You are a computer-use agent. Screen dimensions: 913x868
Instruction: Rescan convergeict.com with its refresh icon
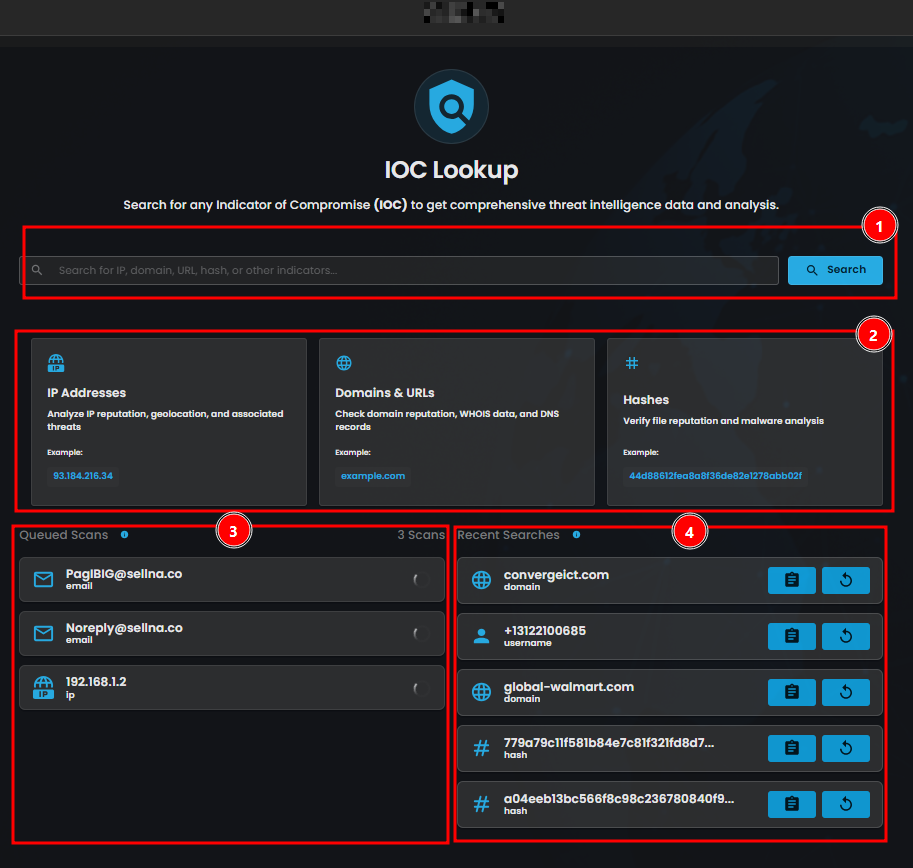846,580
